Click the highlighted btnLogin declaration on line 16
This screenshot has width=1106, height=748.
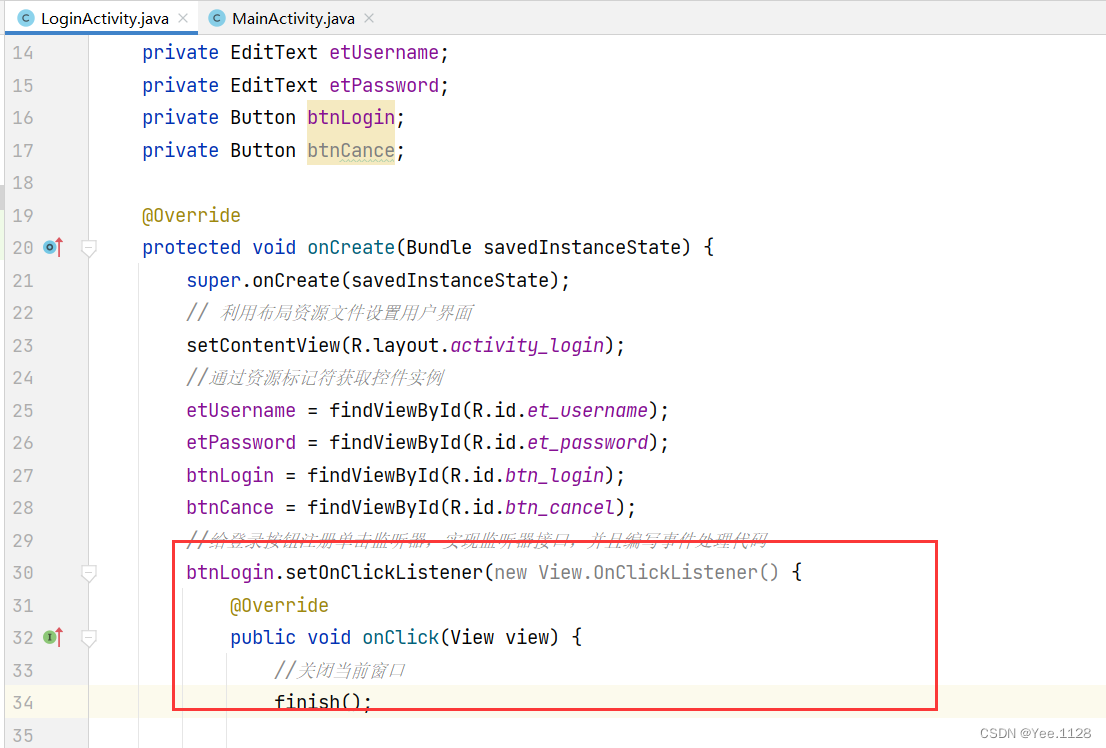tap(351, 118)
